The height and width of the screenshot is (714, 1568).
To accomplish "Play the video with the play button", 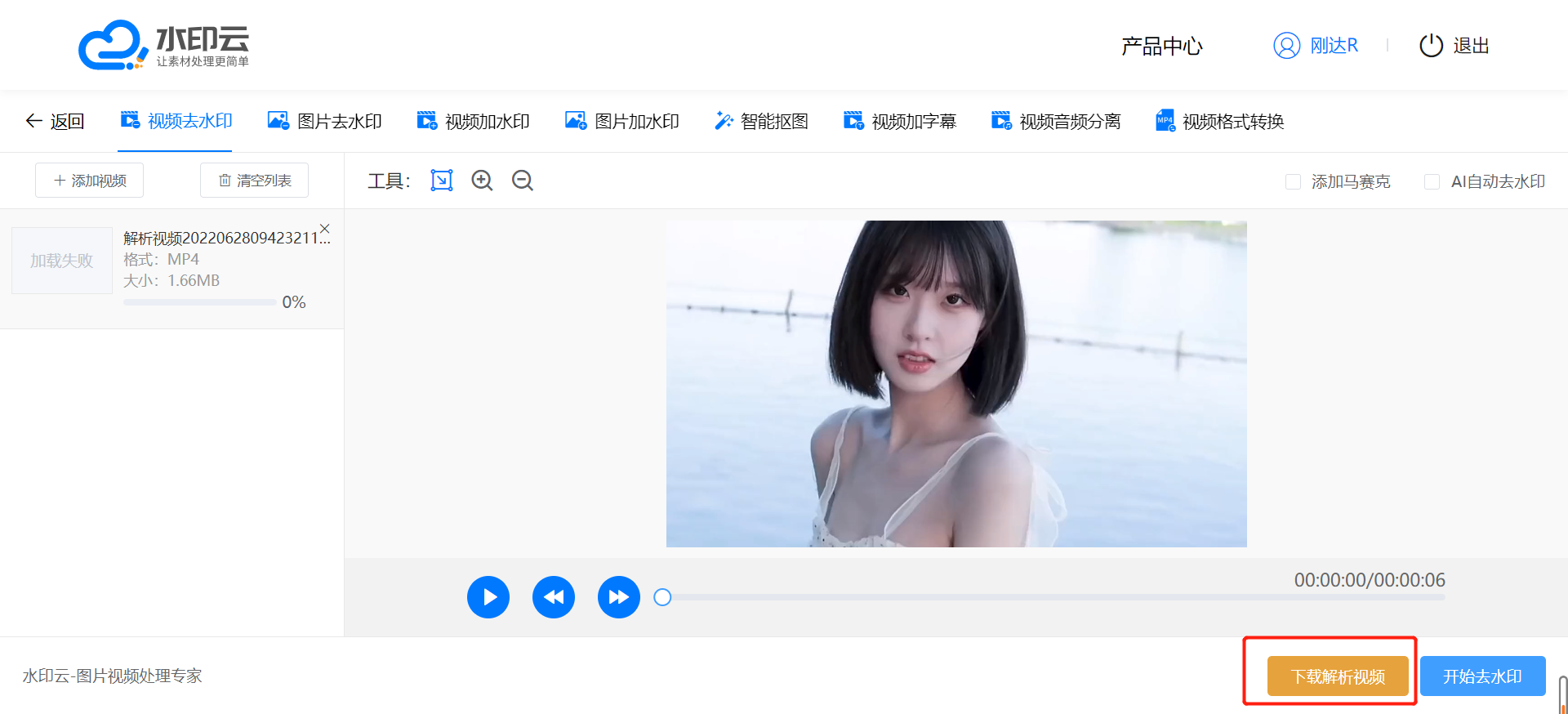I will (488, 597).
